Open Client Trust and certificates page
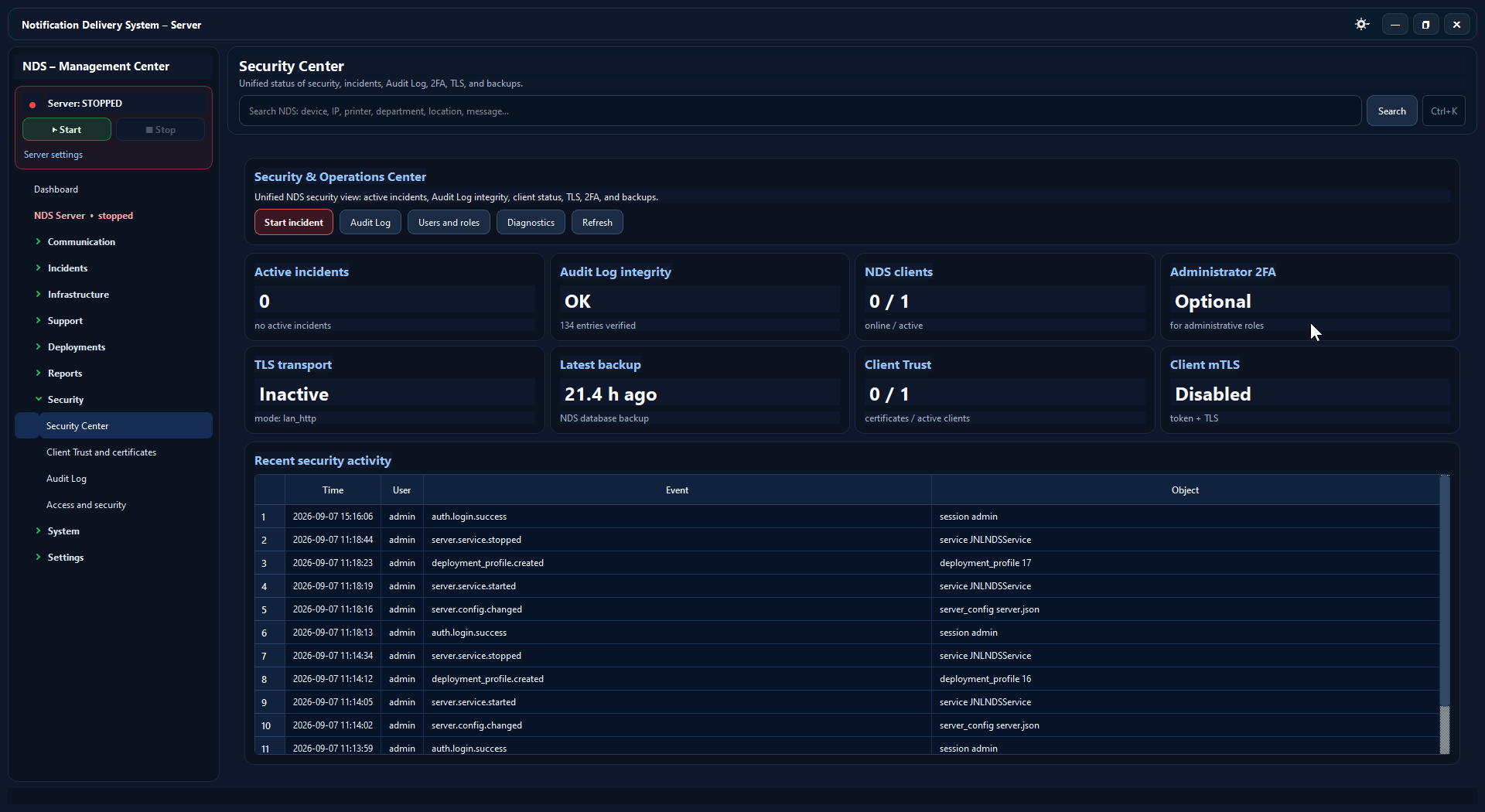1485x812 pixels. tap(101, 452)
